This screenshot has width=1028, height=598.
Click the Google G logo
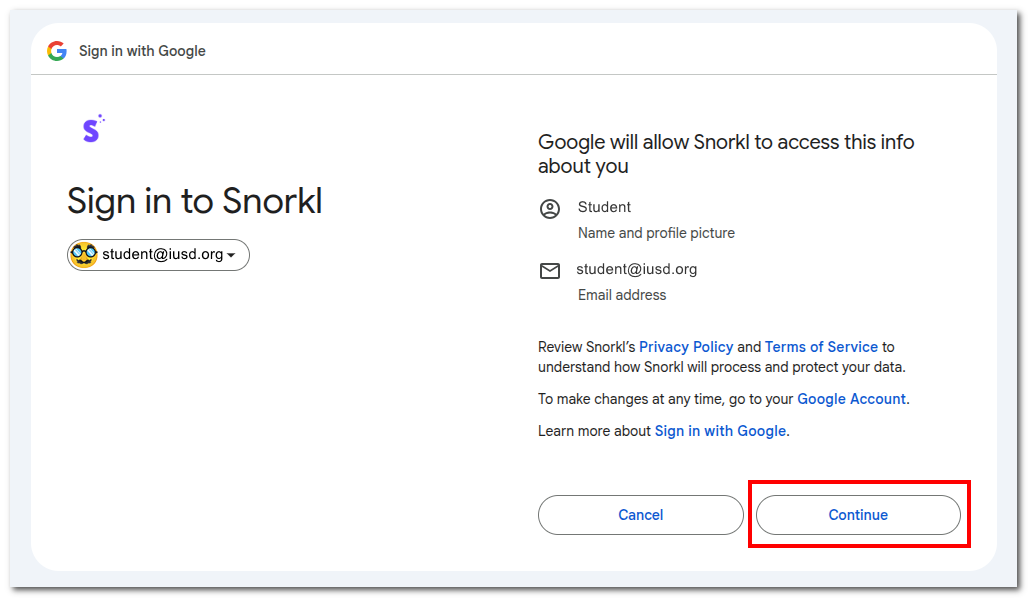pyautogui.click(x=57, y=51)
